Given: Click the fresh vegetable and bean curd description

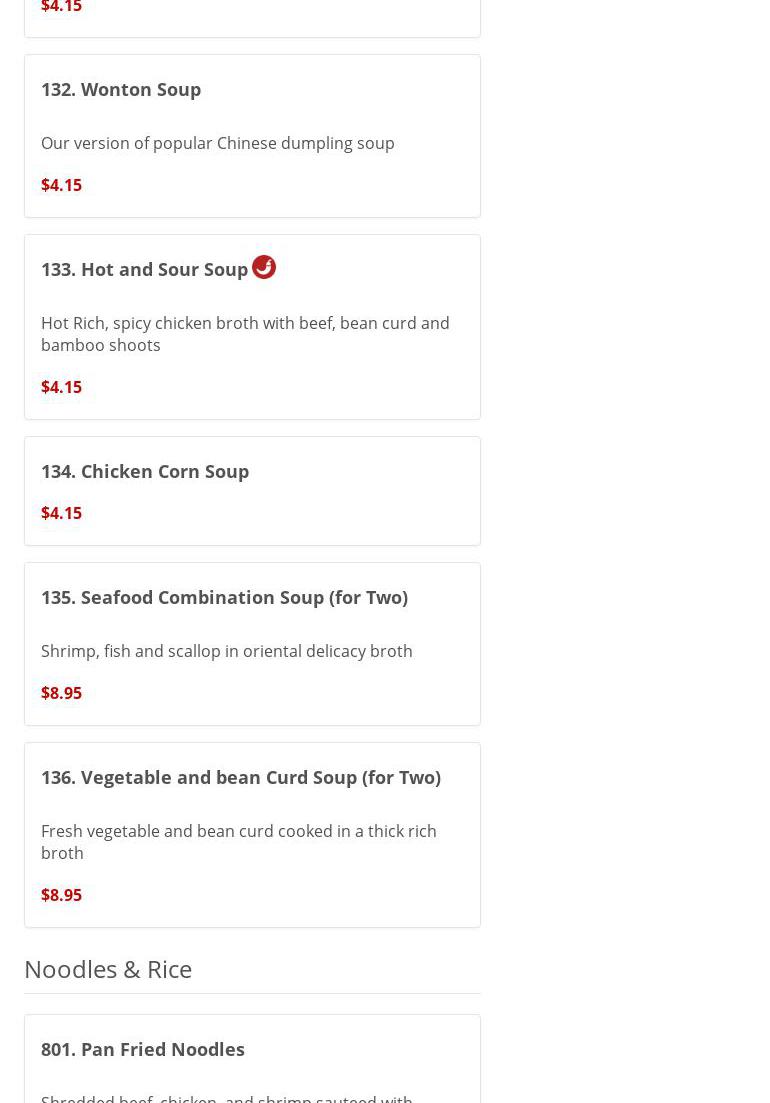Looking at the screenshot, I should (x=239, y=842).
